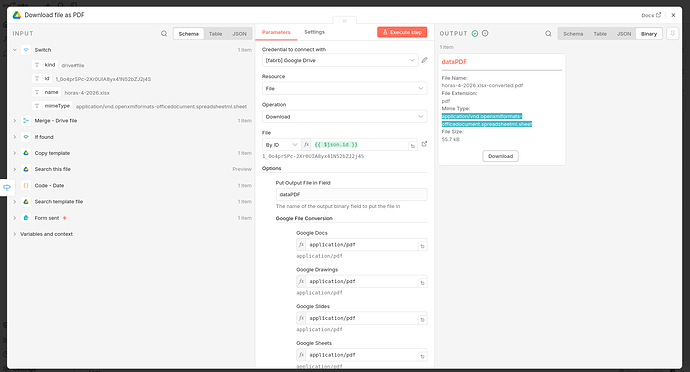Expand the Merge - Drive file node
690x372 pixels.
coord(15,121)
